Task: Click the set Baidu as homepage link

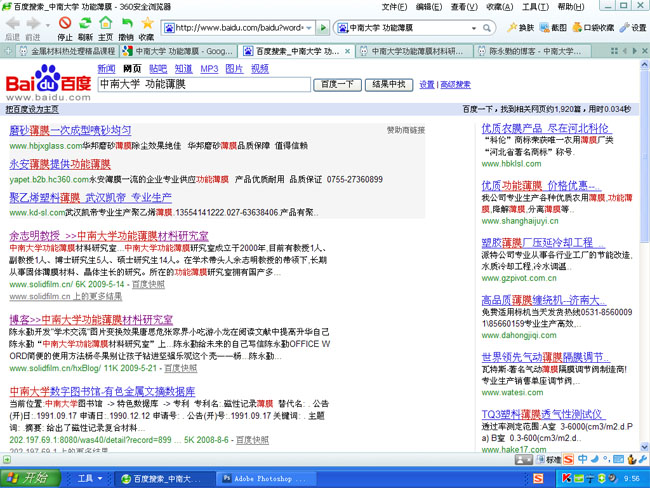Action: [x=32, y=109]
